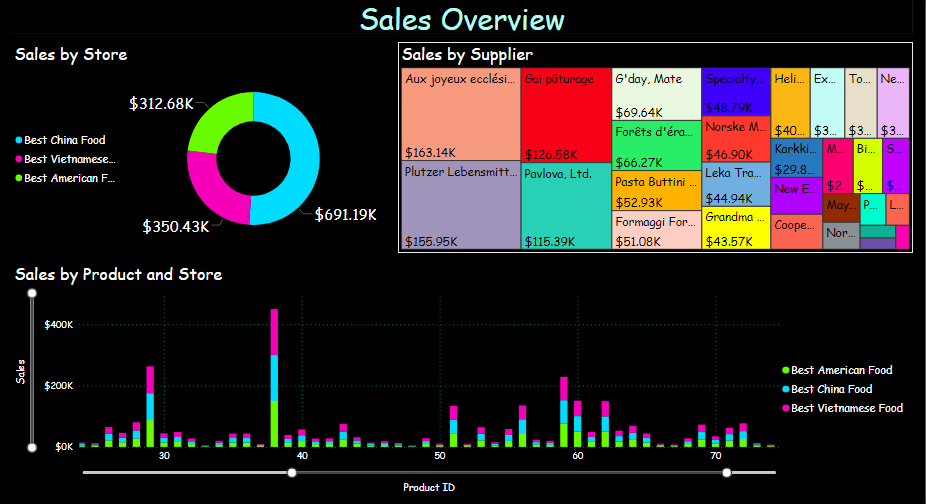The width and height of the screenshot is (926, 504).
Task: Click the Sales by Store heading
Action: pyautogui.click(x=71, y=54)
